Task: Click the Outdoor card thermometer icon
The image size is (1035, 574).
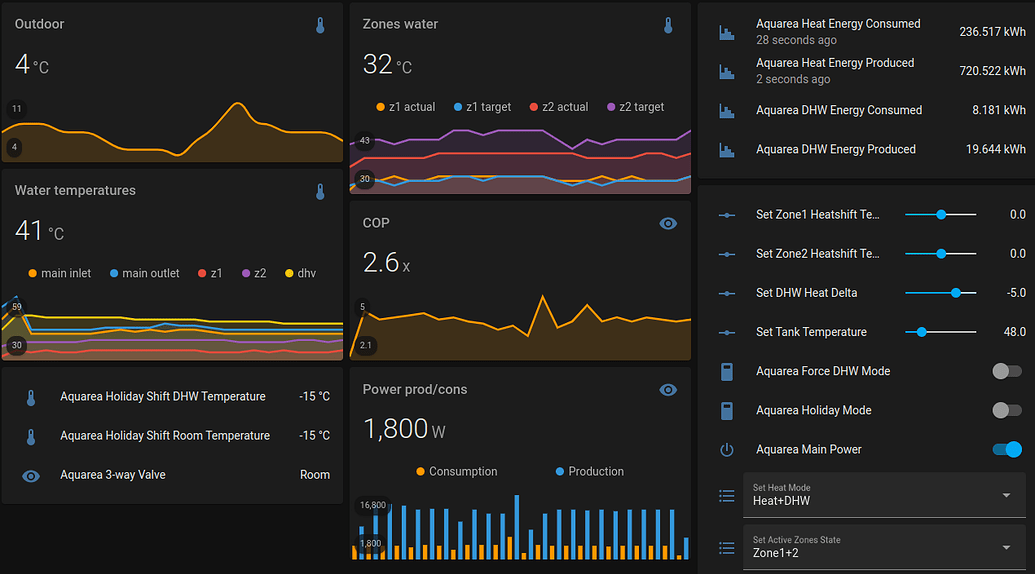Action: 320,25
